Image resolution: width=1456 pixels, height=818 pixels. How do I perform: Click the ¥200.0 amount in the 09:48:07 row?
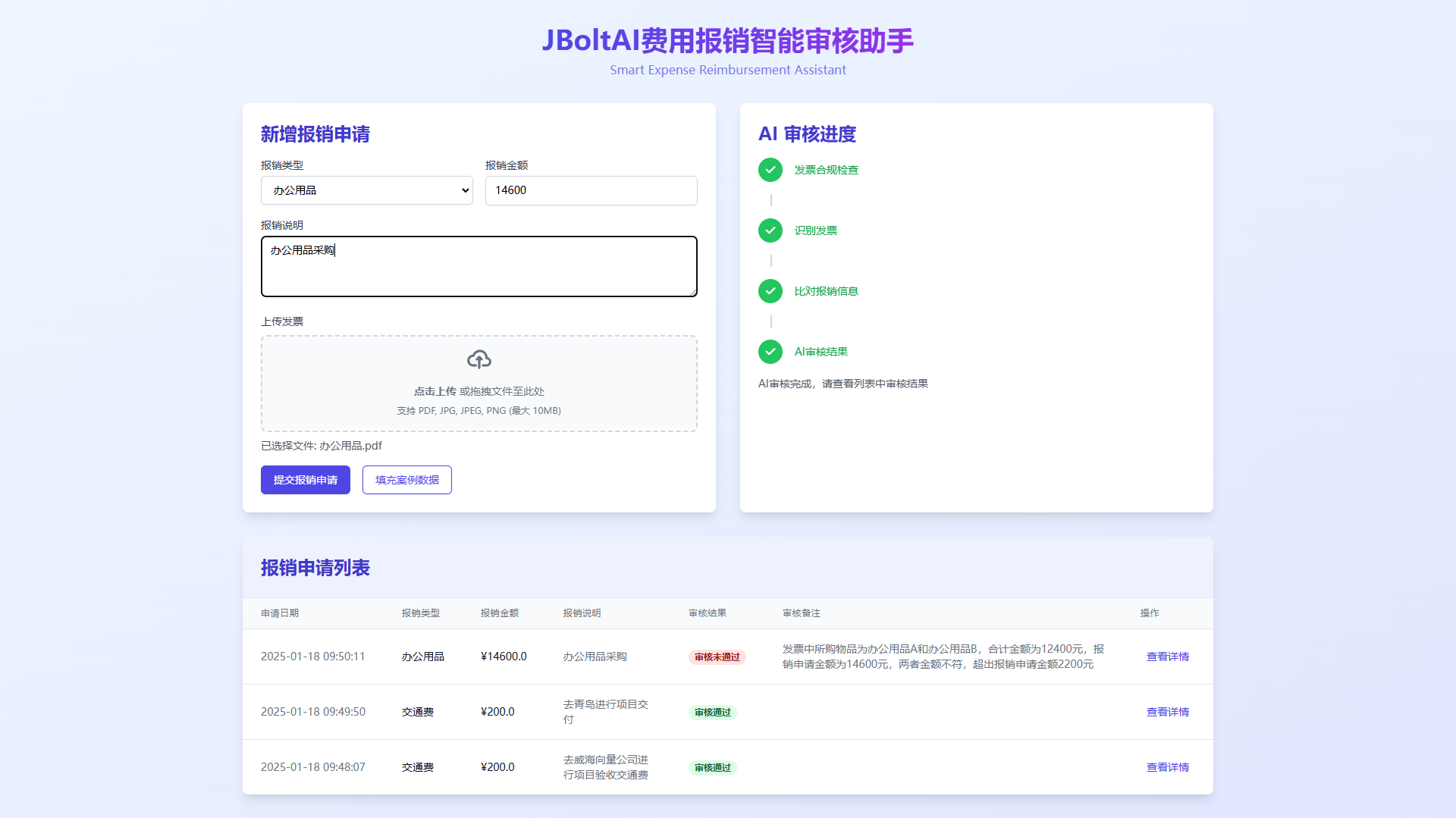(497, 767)
